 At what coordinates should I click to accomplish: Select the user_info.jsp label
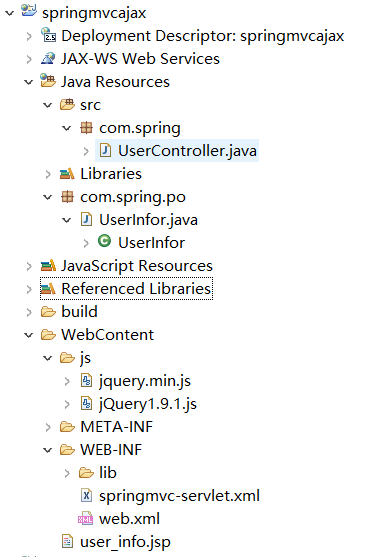point(125,542)
